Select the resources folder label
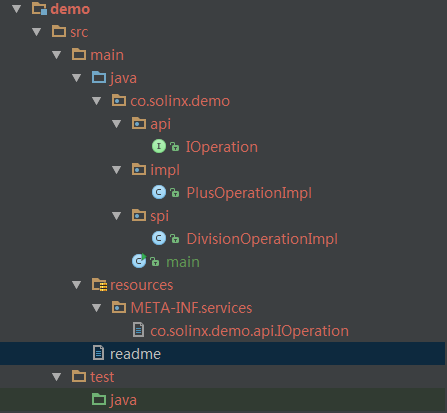The width and height of the screenshot is (447, 413). pyautogui.click(x=142, y=285)
